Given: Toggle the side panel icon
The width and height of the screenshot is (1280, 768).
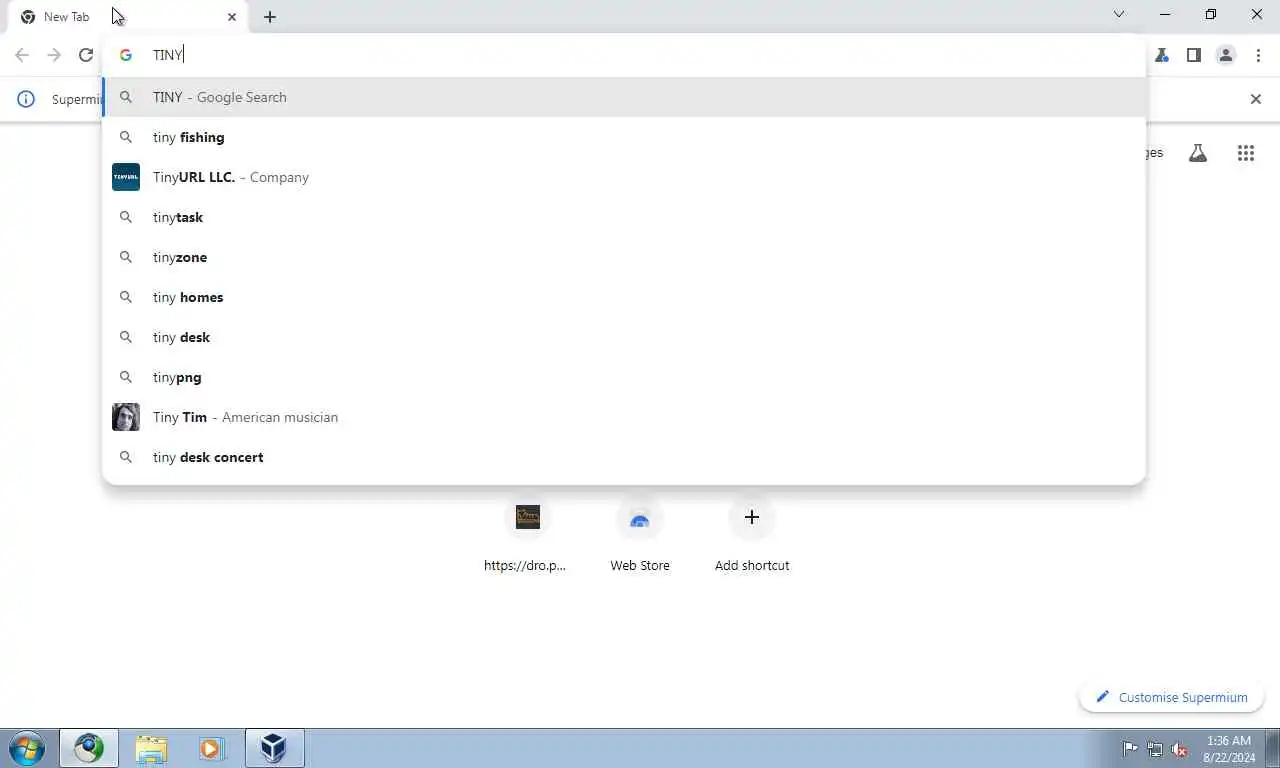Looking at the screenshot, I should pos(1193,55).
